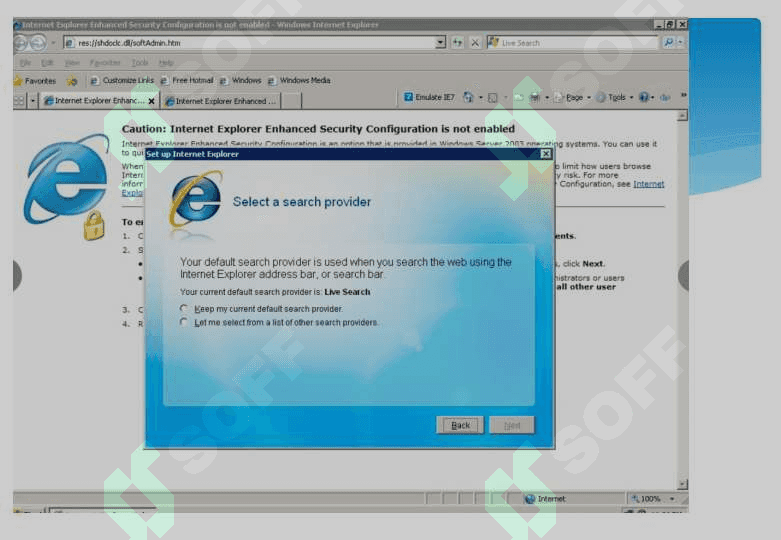Close the Set up Internet Explorer dialog
781x540 pixels.
546,154
